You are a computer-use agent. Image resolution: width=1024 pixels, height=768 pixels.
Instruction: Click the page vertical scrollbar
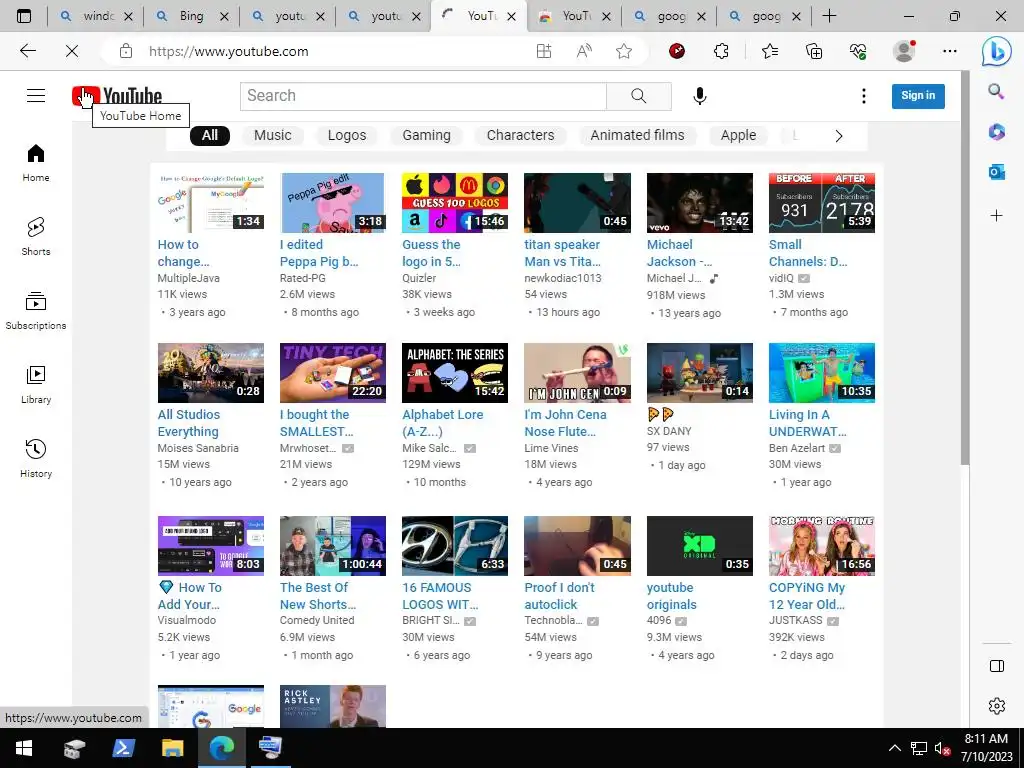(x=965, y=268)
